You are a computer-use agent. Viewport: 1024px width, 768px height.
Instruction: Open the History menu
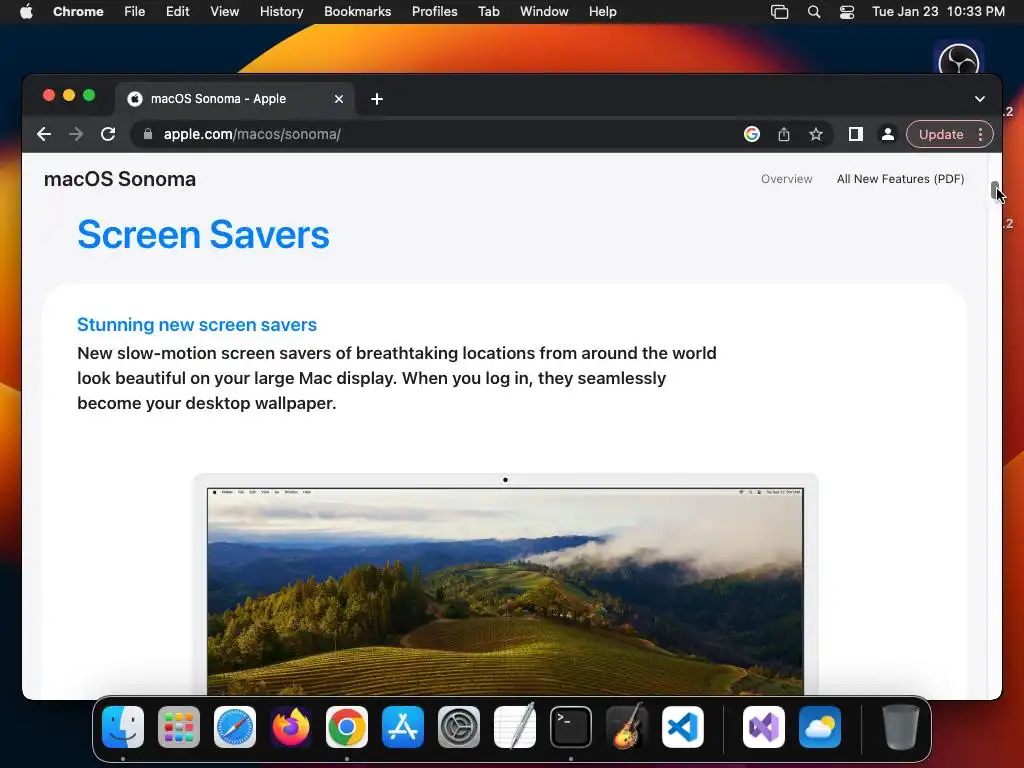[281, 12]
